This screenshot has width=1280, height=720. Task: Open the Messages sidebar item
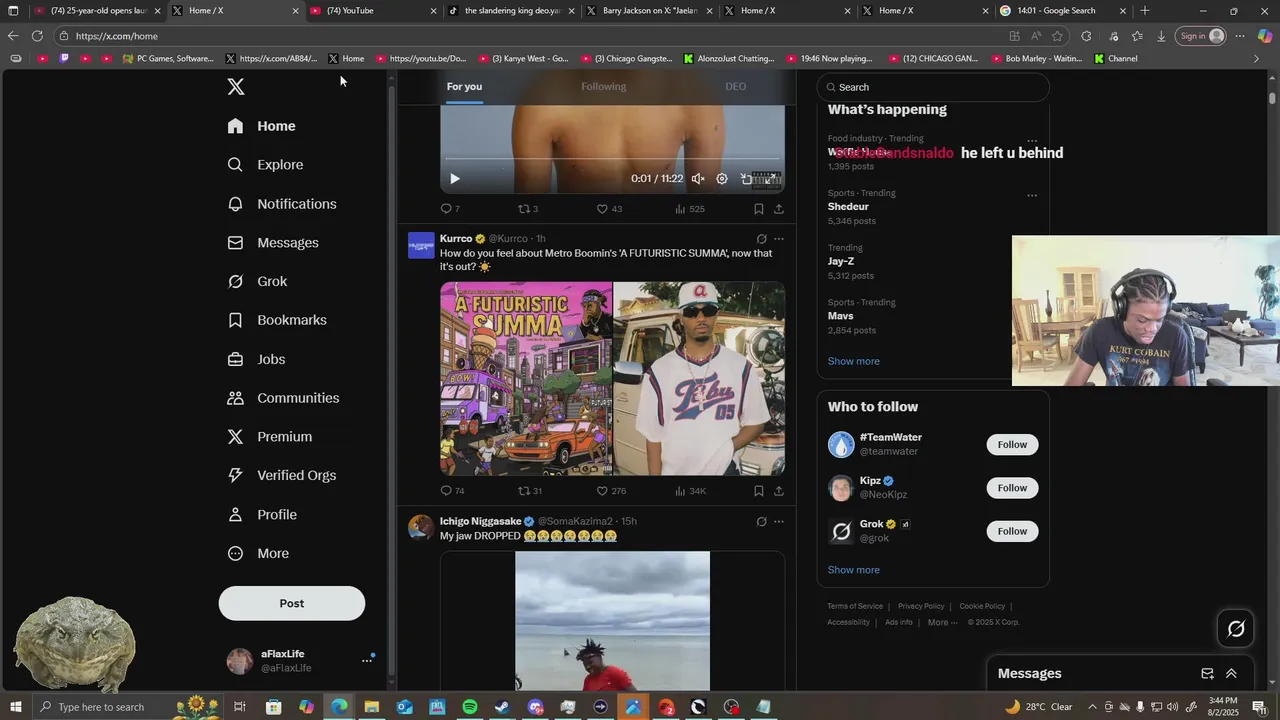274,243
